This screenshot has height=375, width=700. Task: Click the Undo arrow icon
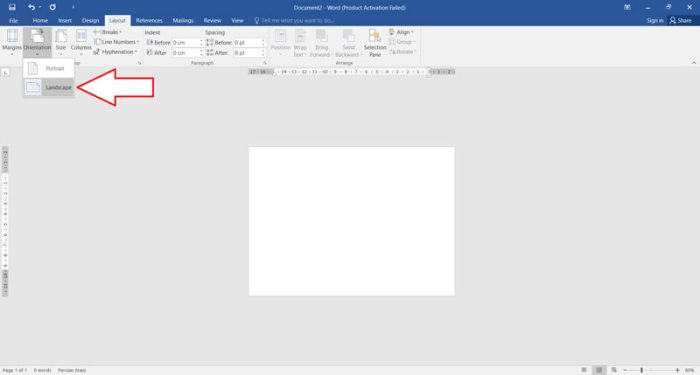pyautogui.click(x=31, y=7)
